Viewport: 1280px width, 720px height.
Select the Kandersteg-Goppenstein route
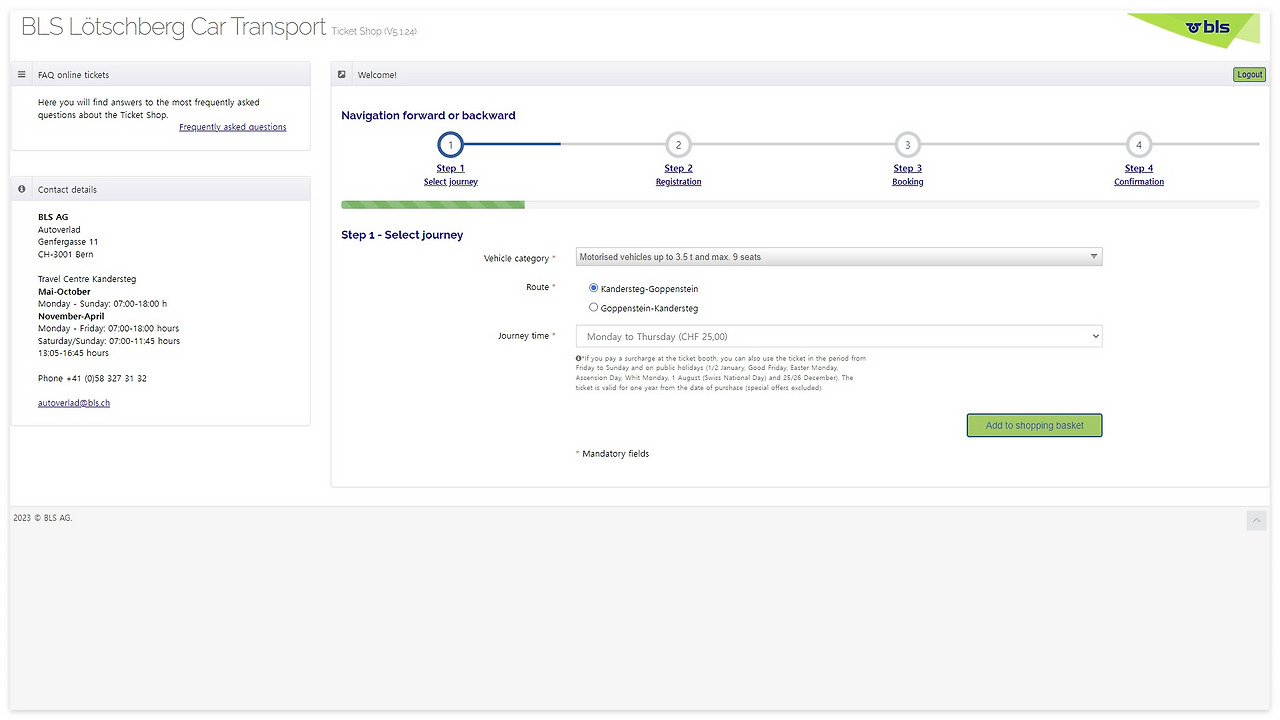[594, 288]
